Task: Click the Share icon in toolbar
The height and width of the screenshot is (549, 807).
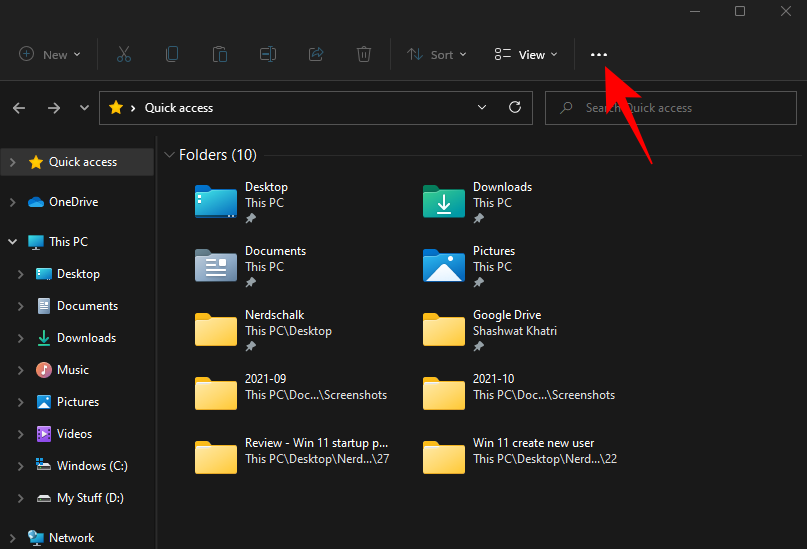Action: coord(317,55)
